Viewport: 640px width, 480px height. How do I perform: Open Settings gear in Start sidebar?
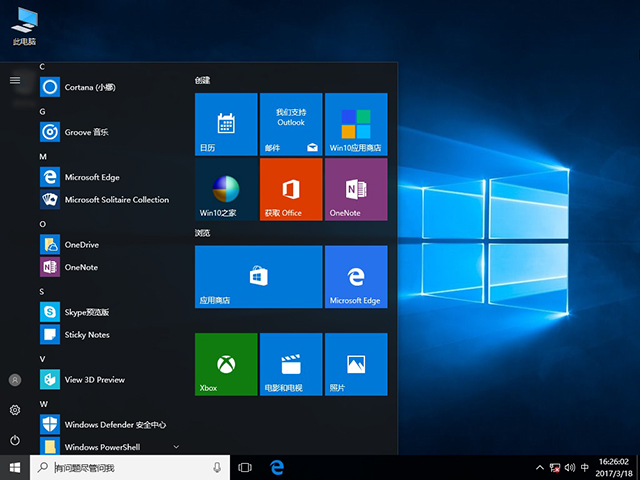click(x=15, y=410)
